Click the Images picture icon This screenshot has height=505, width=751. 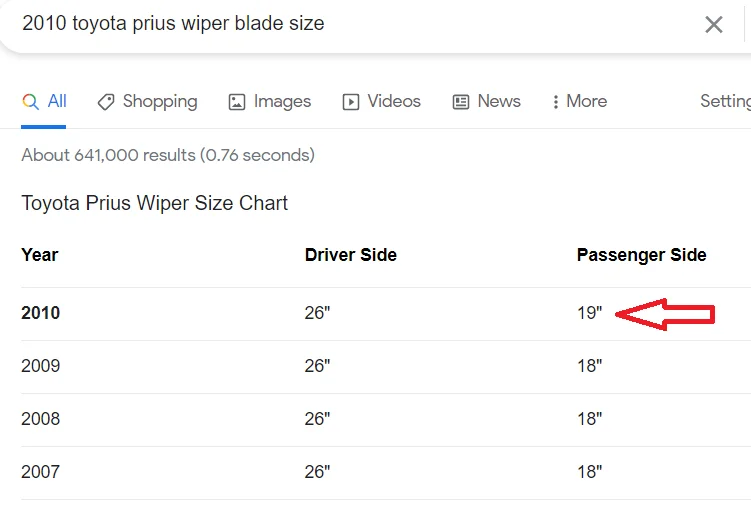pos(237,102)
